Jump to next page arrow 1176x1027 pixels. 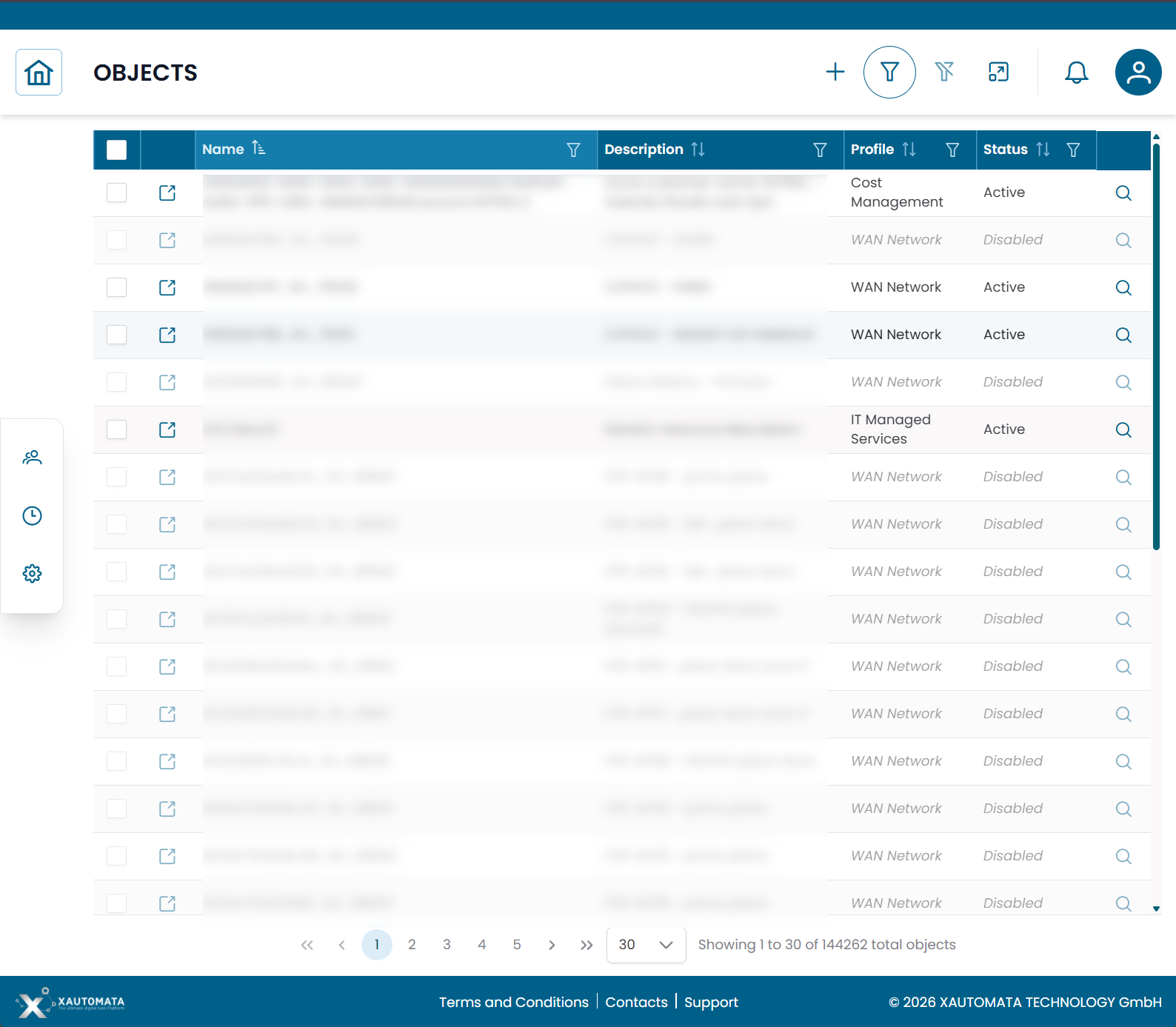tap(552, 945)
